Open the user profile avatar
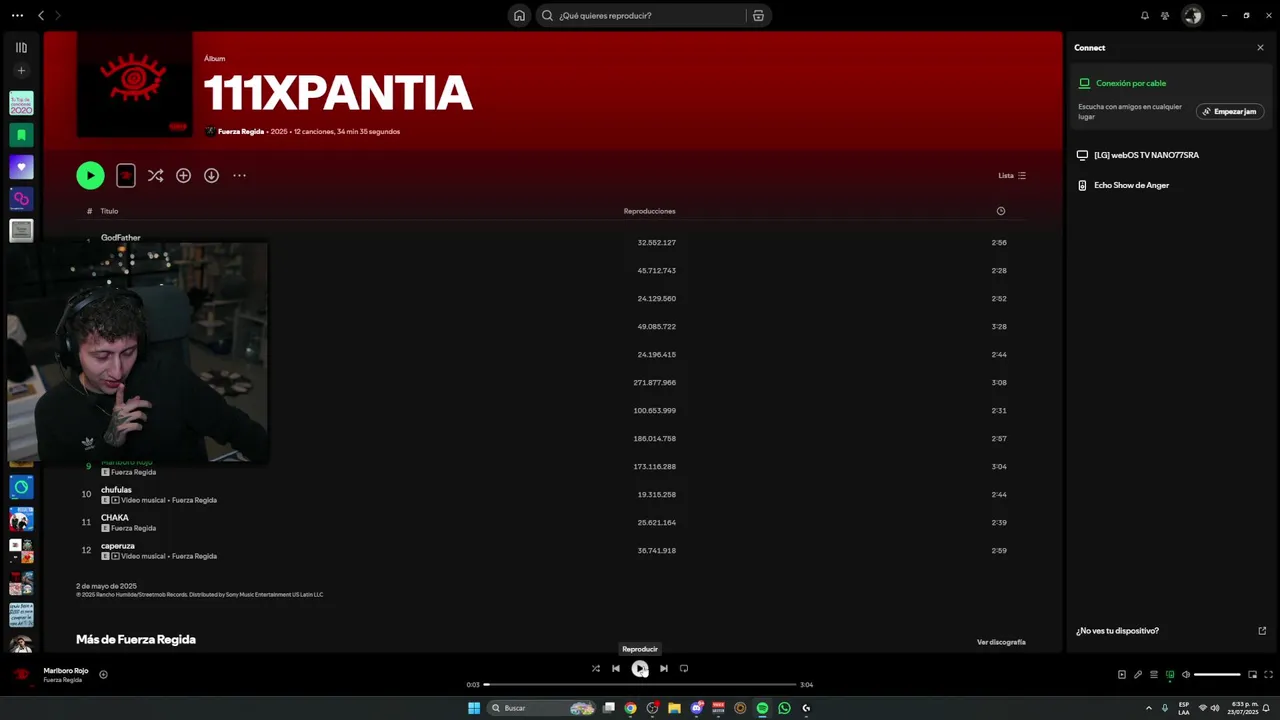 coord(1192,15)
